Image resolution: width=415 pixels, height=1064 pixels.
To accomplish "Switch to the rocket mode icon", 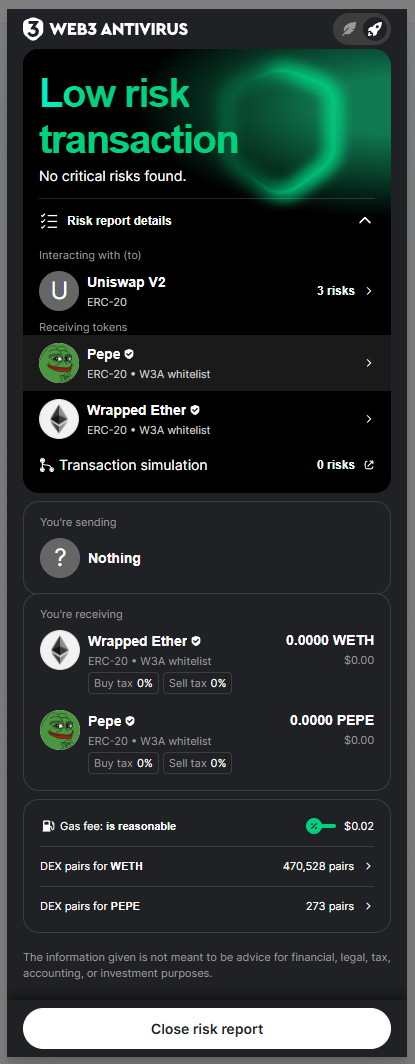I will (x=374, y=29).
